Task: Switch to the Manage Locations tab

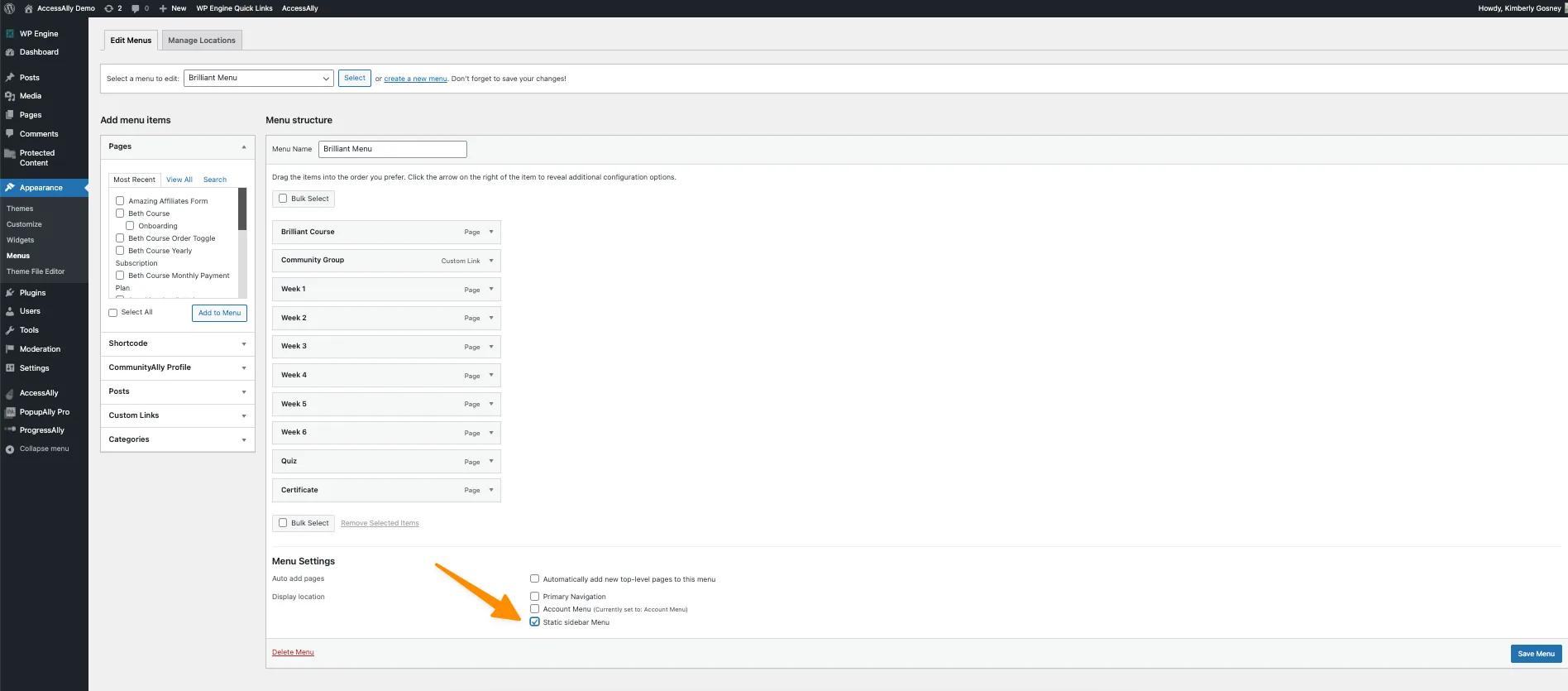Action: pos(202,41)
